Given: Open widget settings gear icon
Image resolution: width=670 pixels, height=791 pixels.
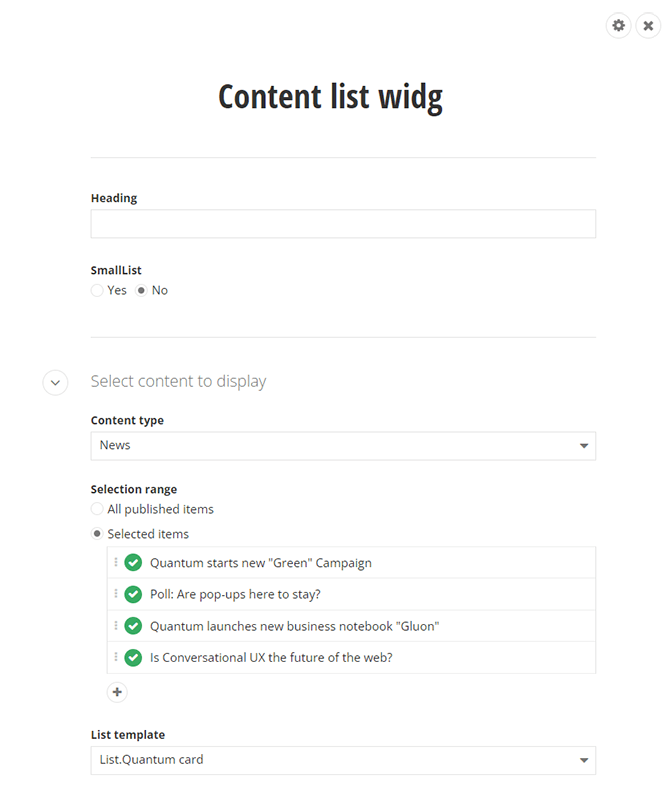Looking at the screenshot, I should (x=618, y=26).
